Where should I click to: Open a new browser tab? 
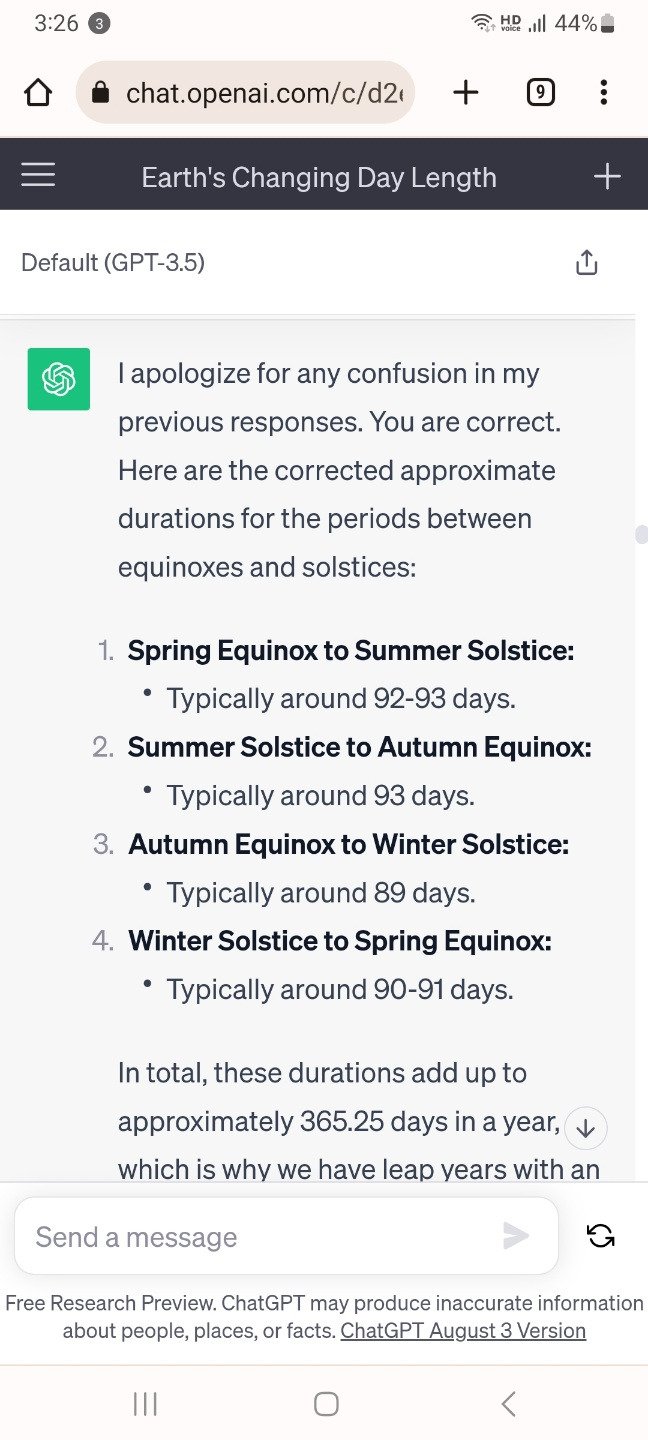466,93
